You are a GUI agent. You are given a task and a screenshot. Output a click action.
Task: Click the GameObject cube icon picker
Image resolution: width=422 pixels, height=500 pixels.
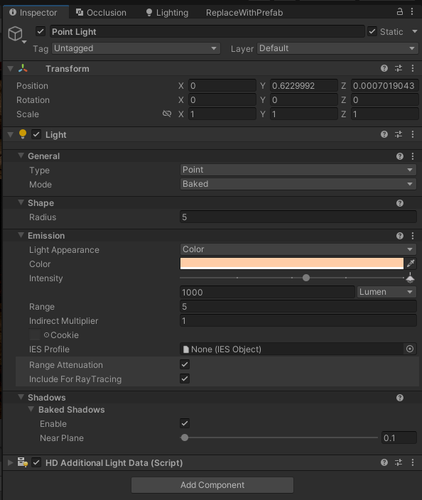pyautogui.click(x=16, y=34)
